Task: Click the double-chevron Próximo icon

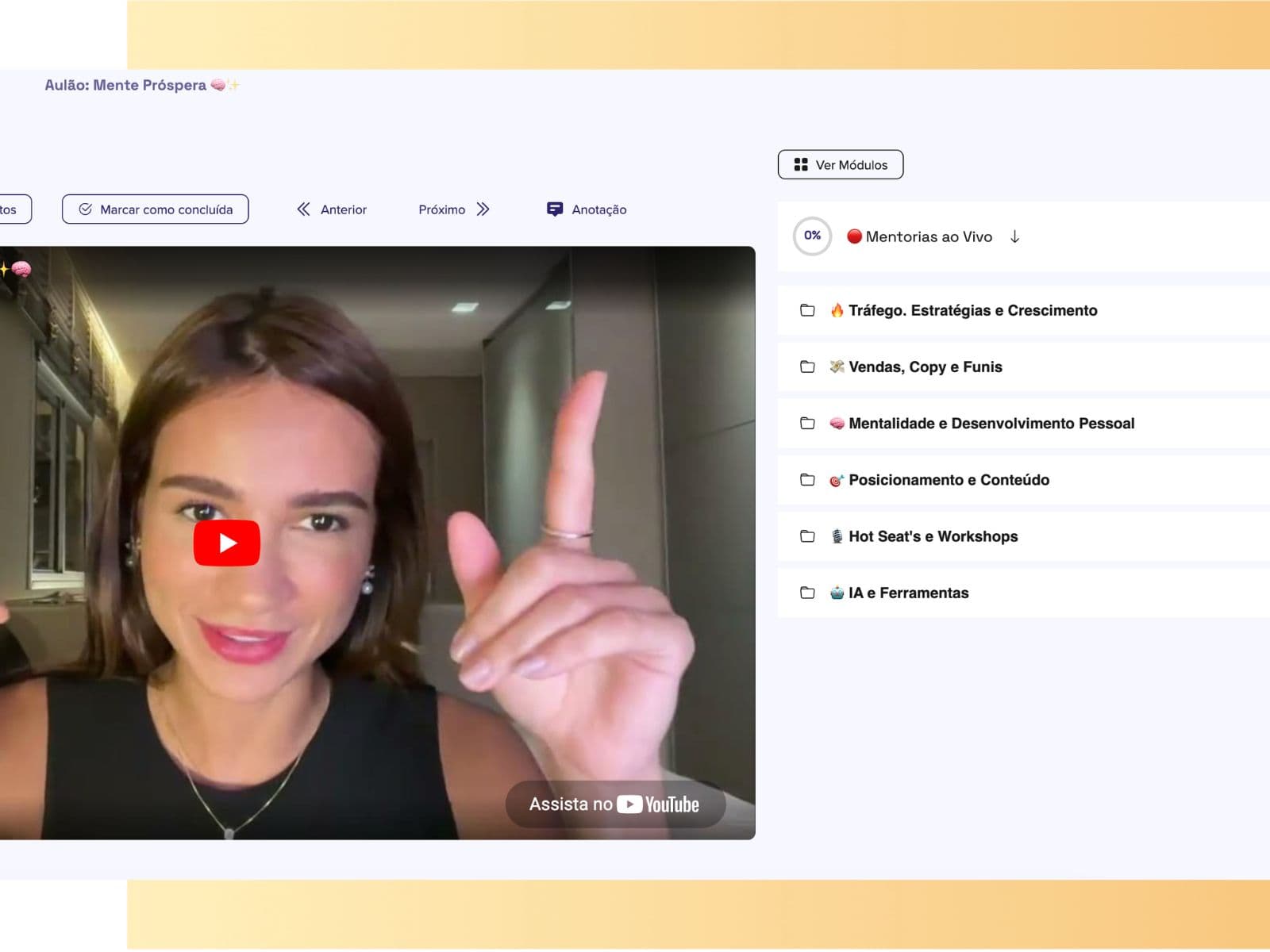Action: (483, 209)
